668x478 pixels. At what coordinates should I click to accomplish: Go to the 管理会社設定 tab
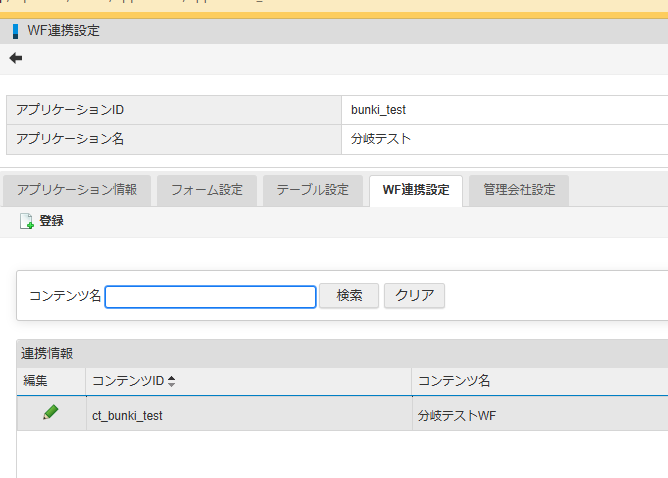click(x=518, y=190)
